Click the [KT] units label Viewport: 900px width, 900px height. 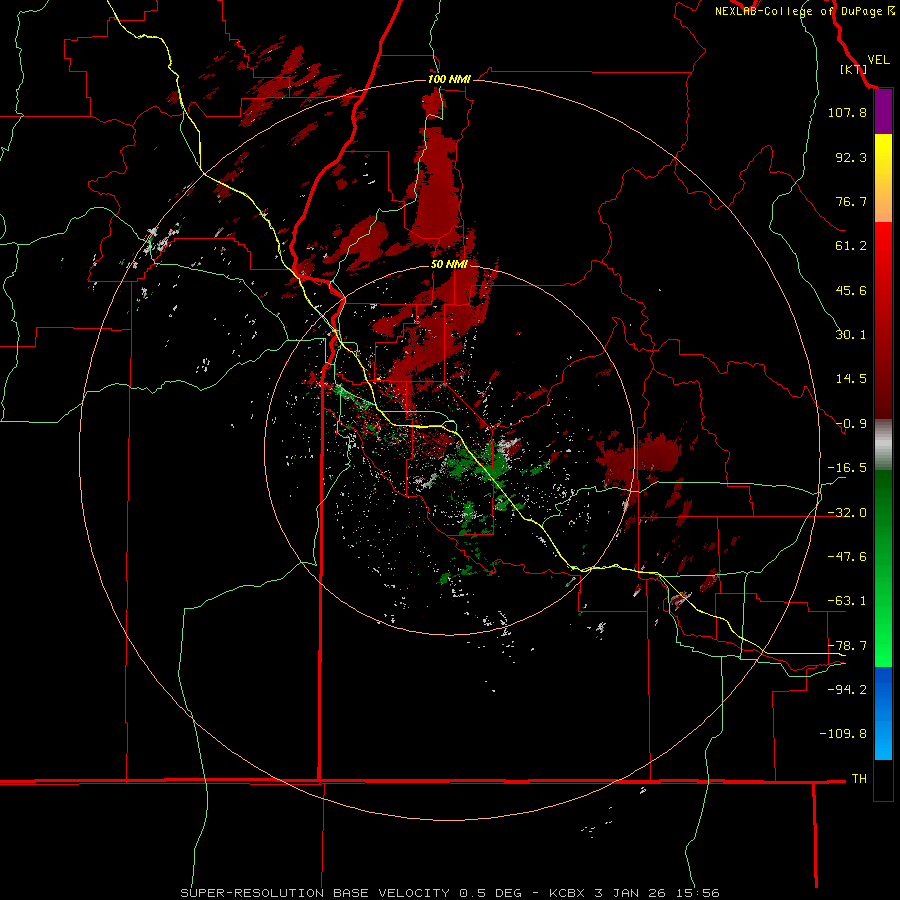(x=854, y=69)
